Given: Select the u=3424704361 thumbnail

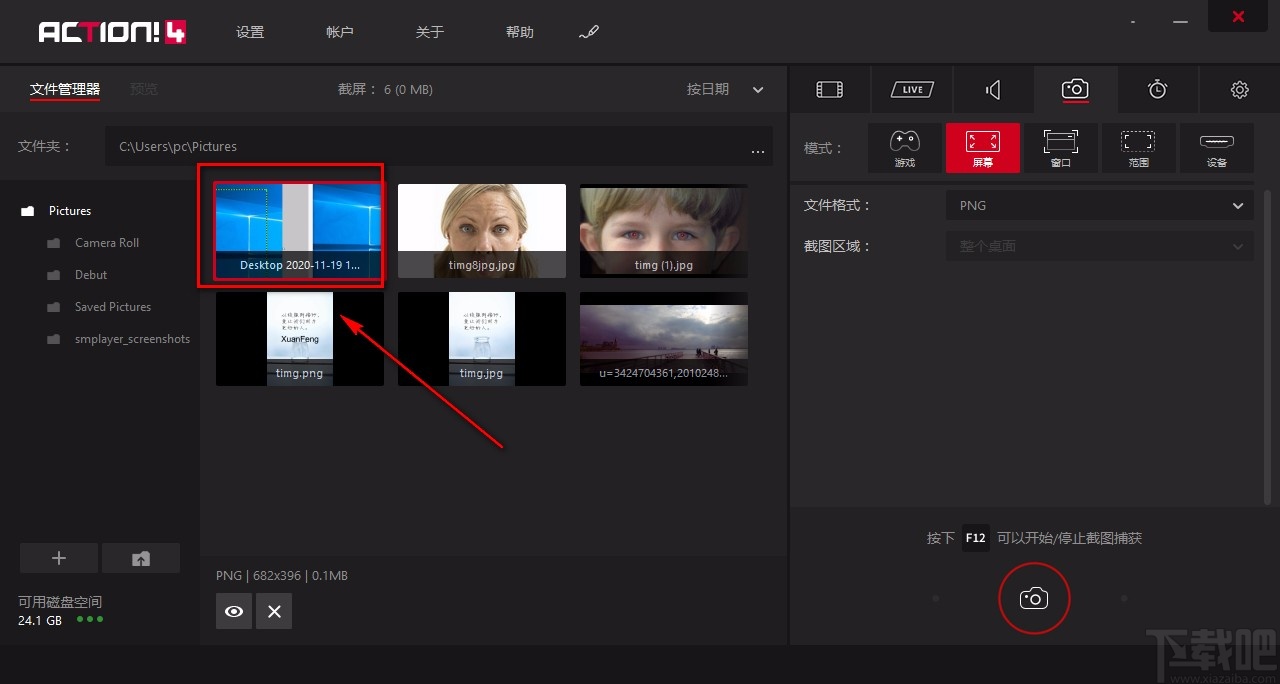Looking at the screenshot, I should pyautogui.click(x=664, y=339).
